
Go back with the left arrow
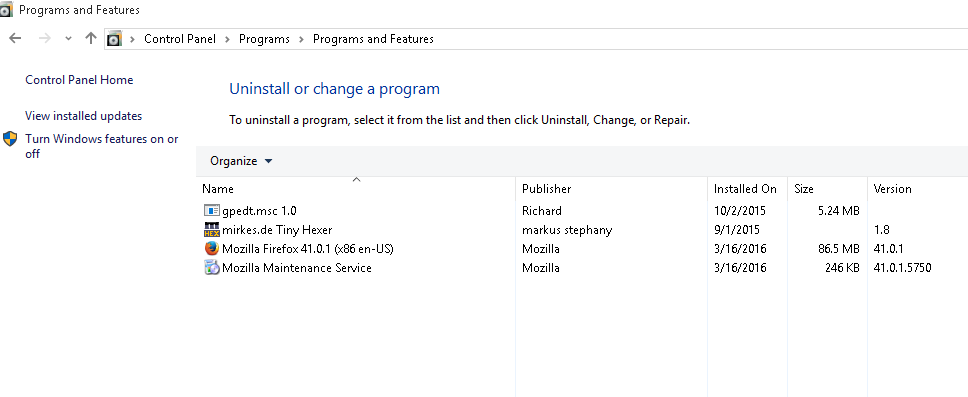15,38
